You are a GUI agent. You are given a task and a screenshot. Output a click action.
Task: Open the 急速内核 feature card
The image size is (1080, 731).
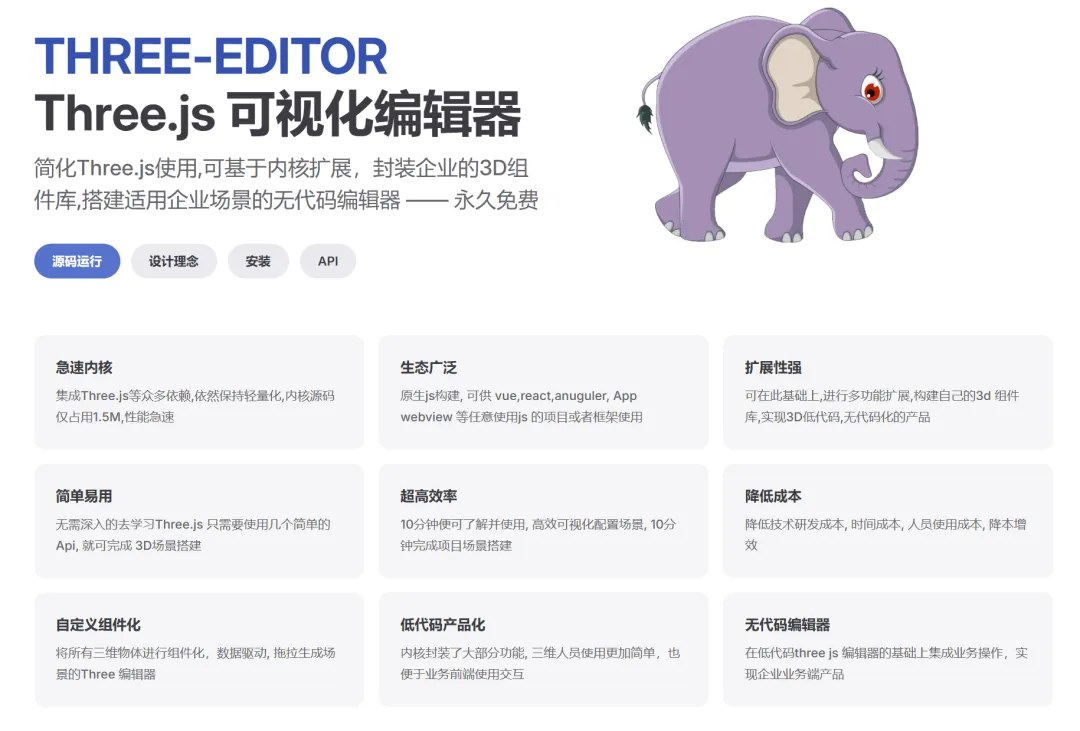click(x=199, y=392)
